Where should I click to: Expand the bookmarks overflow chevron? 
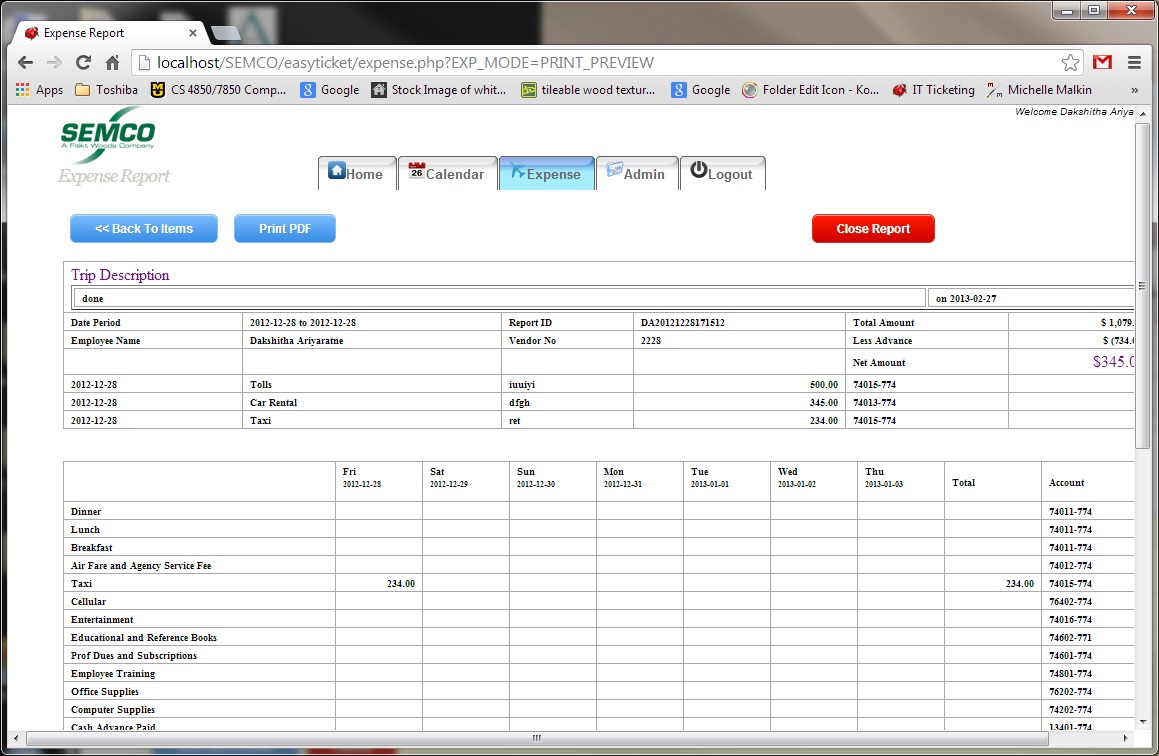[x=1134, y=90]
